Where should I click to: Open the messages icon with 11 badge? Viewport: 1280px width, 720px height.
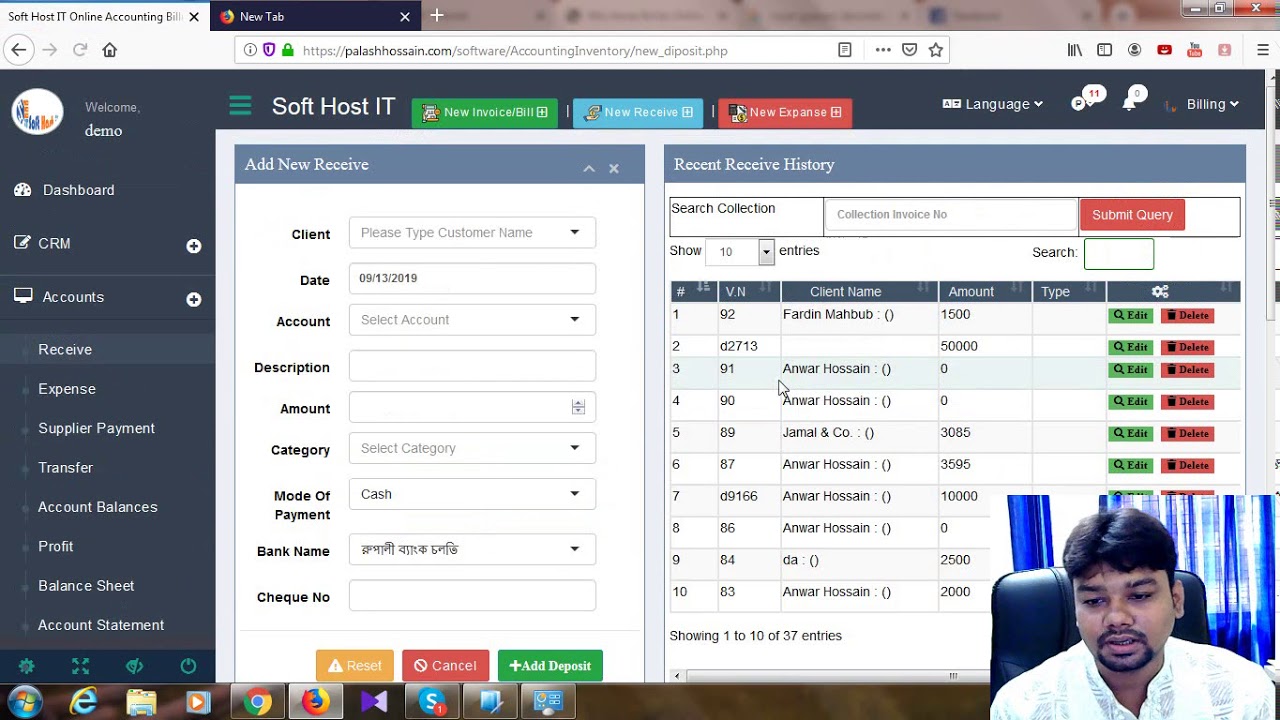pos(1079,103)
